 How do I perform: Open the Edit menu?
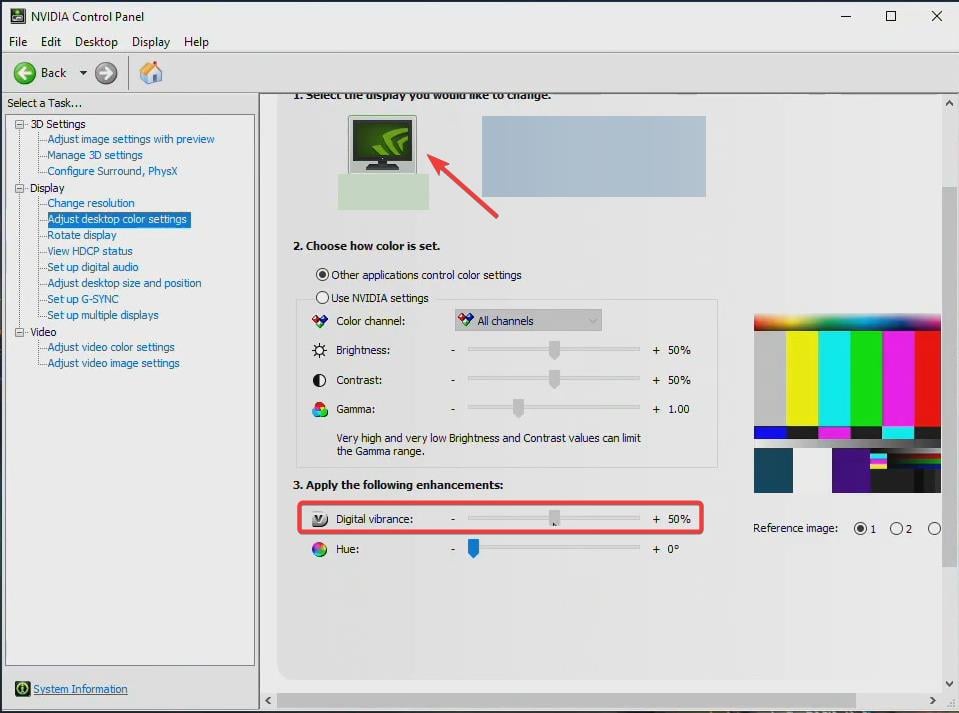[51, 42]
